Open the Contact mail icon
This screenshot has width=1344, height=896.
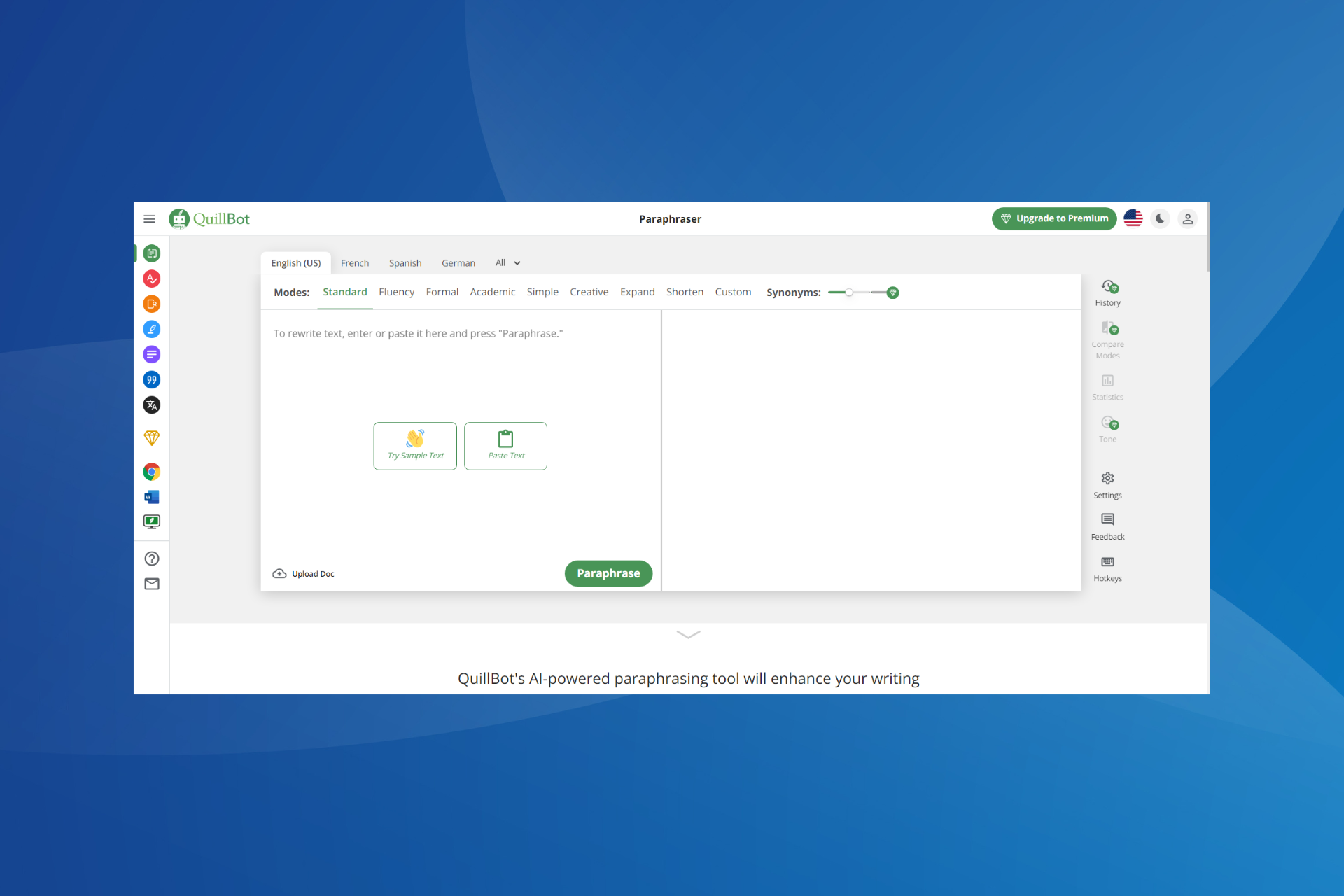pyautogui.click(x=152, y=584)
